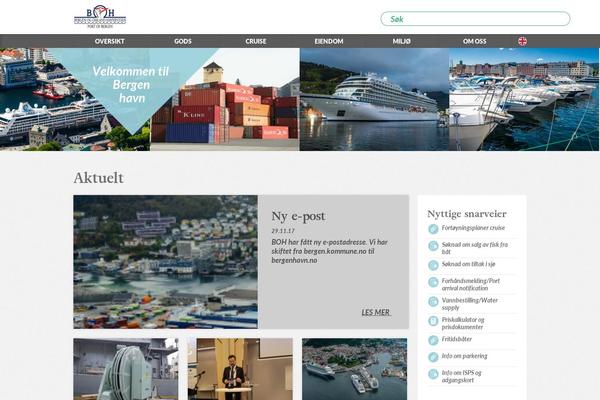Click the LES MER link
The height and width of the screenshot is (400, 600).
(x=376, y=312)
